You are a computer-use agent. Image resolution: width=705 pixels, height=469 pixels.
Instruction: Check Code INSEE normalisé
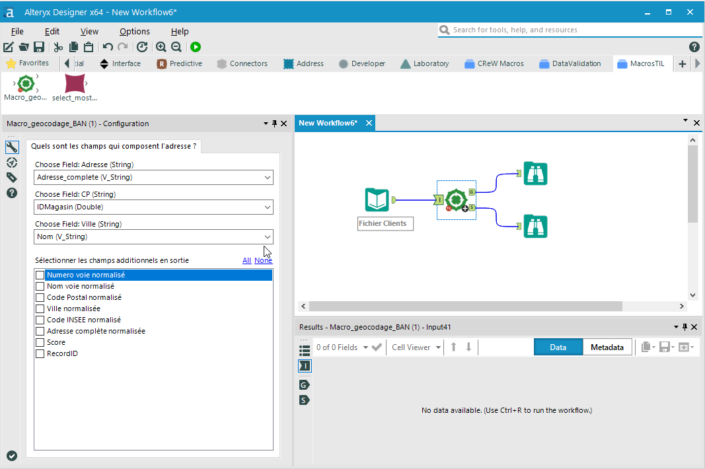pyautogui.click(x=40, y=320)
